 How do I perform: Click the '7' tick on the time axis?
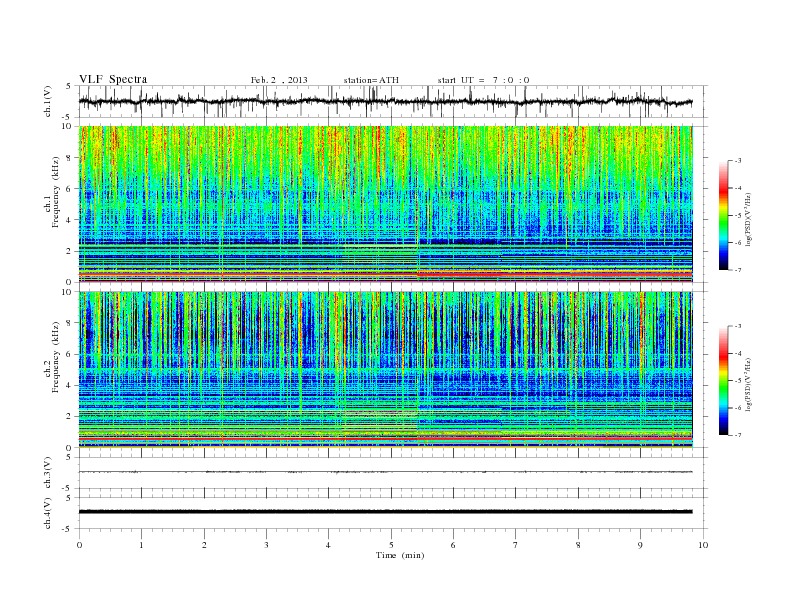[x=516, y=545]
